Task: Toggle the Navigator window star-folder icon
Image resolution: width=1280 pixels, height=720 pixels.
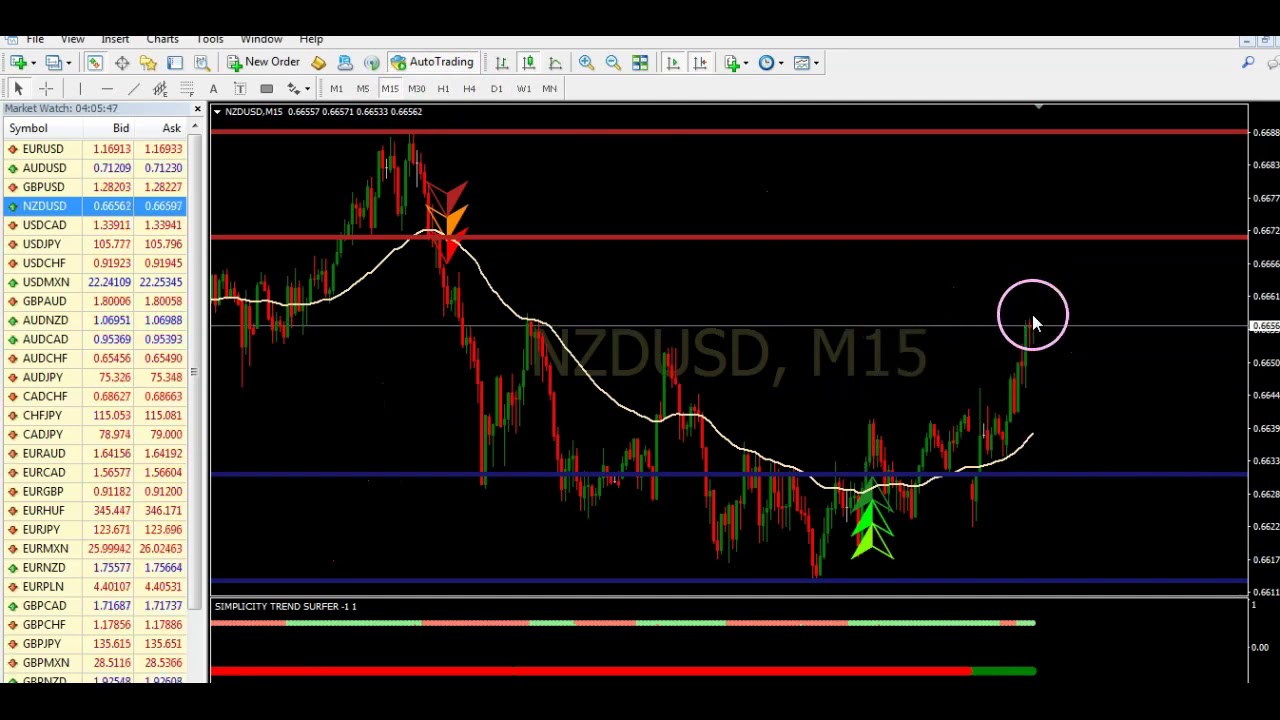Action: click(148, 63)
